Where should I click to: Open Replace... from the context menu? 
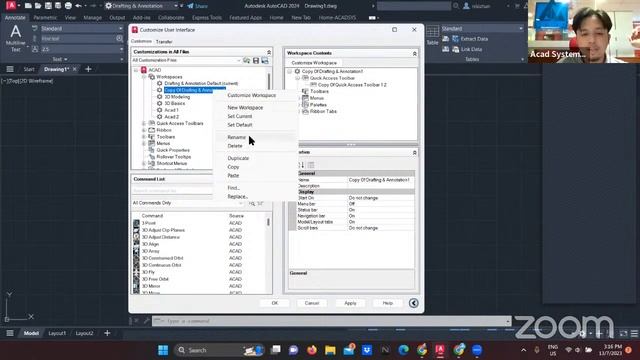(x=238, y=196)
